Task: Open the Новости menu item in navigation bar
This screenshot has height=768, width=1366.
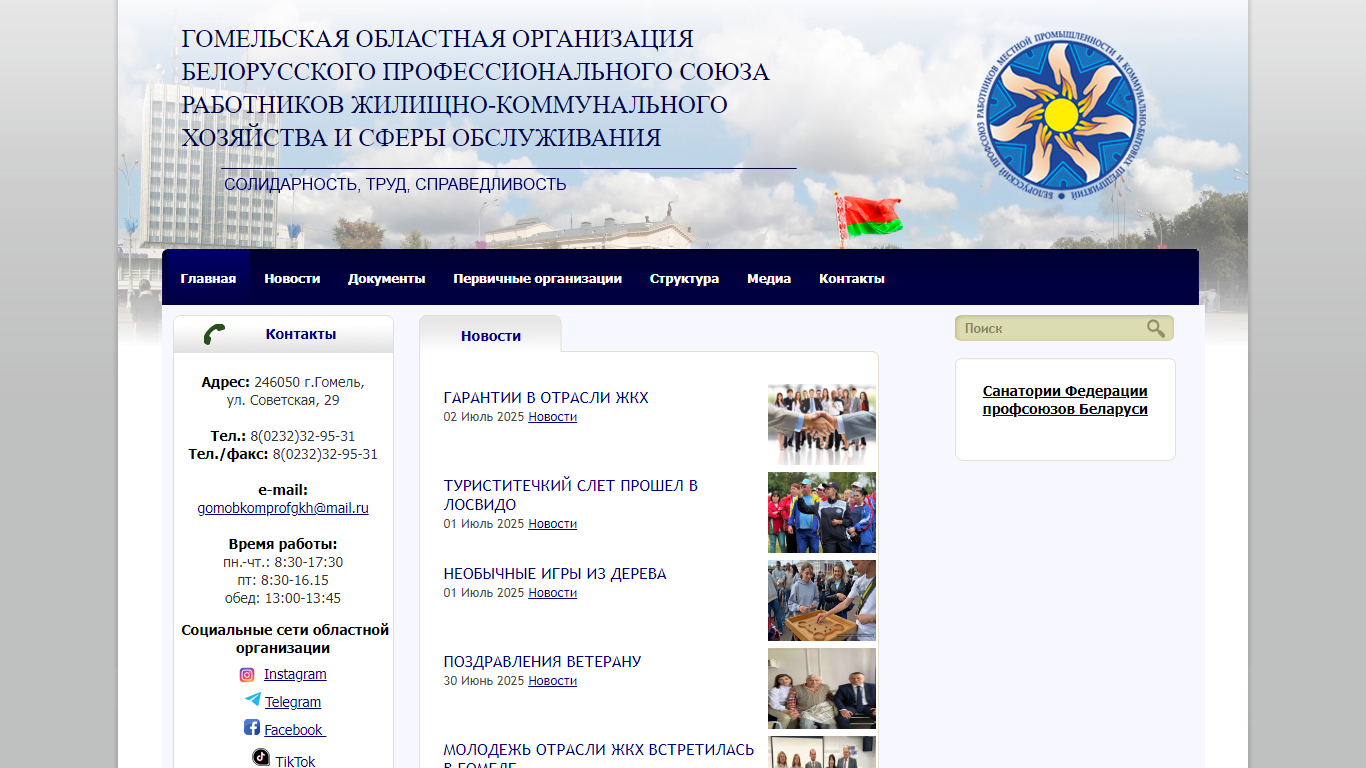Action: 292,278
